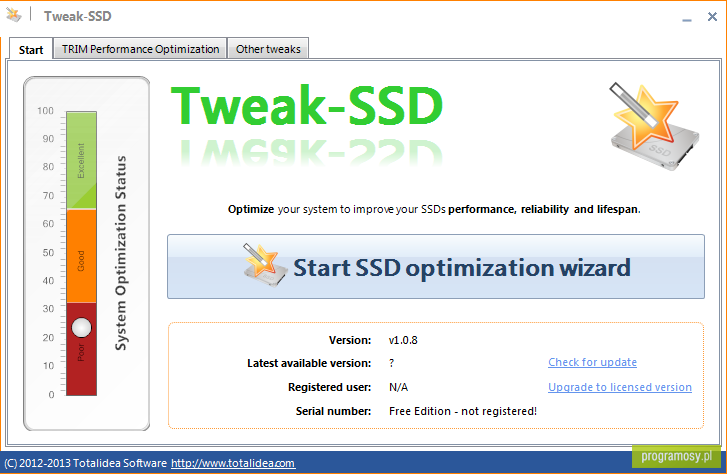Click the green Excellent gauge section

[x=81, y=160]
